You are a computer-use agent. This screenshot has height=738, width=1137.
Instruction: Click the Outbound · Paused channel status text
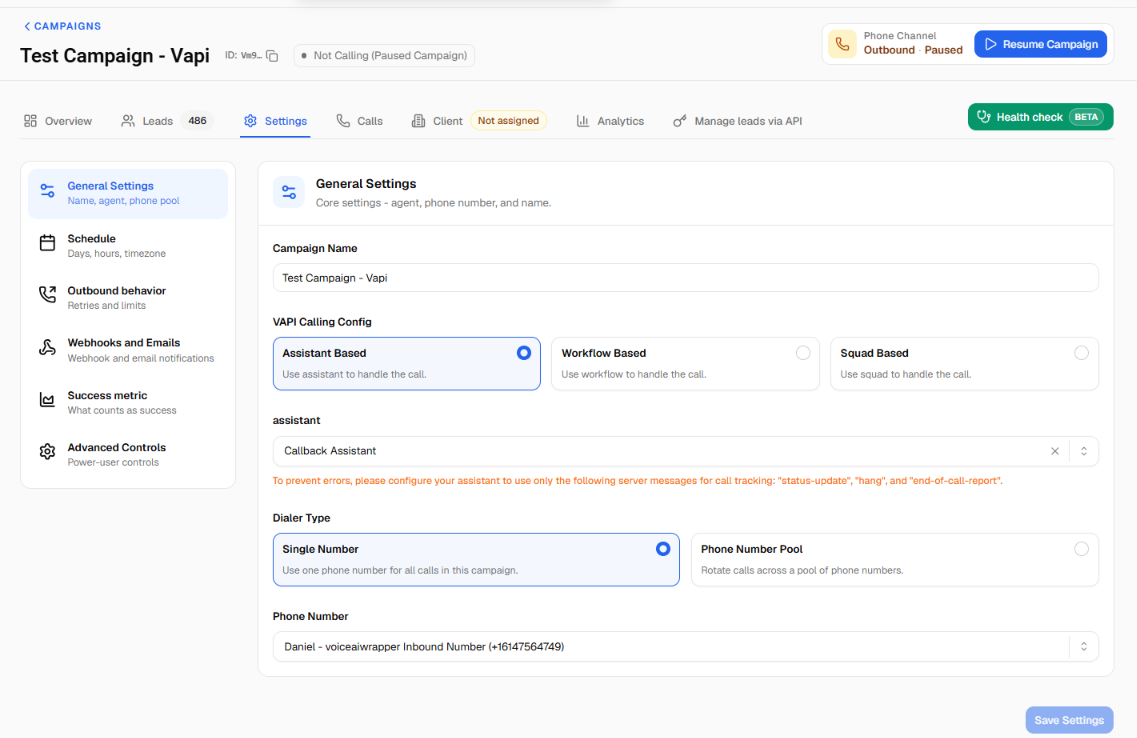point(913,50)
